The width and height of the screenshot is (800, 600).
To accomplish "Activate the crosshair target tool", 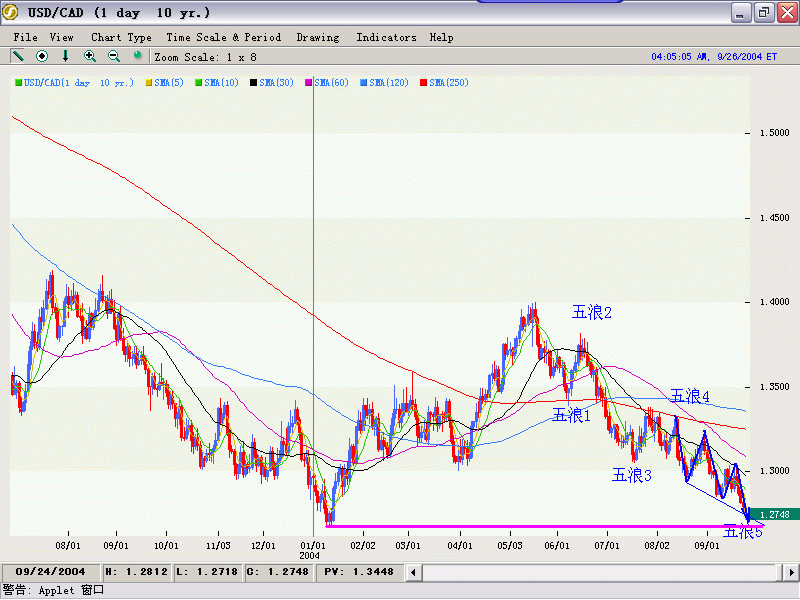I will click(42, 56).
